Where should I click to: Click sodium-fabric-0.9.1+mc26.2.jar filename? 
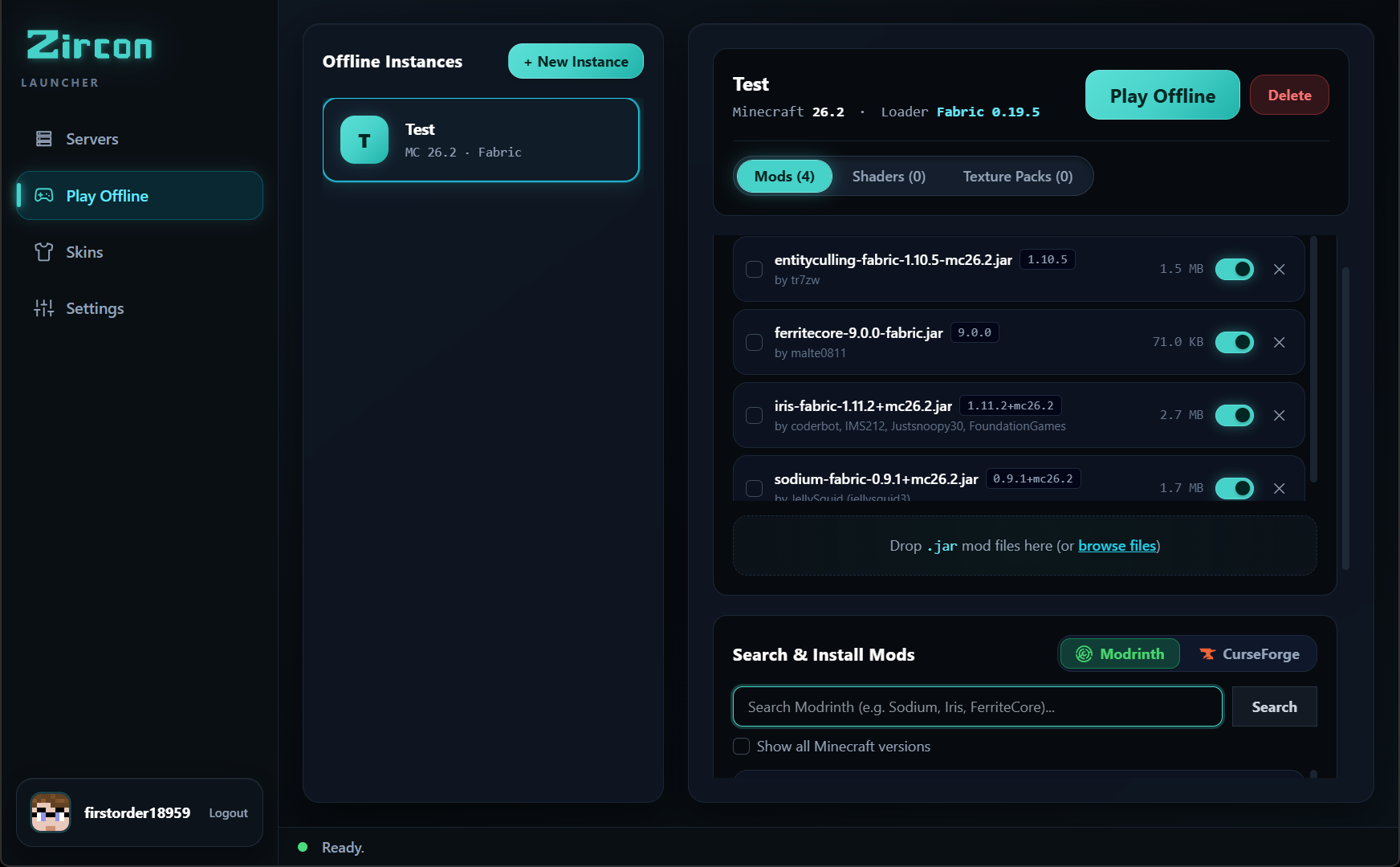tap(876, 479)
